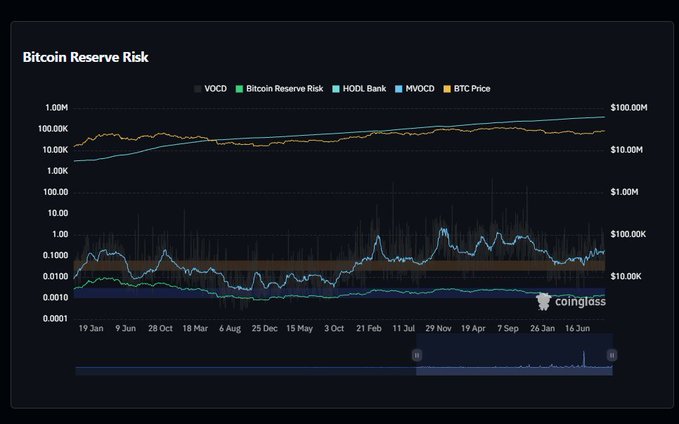679x424 pixels.
Task: Click the 16 Jun x-axis label
Action: [x=577, y=329]
